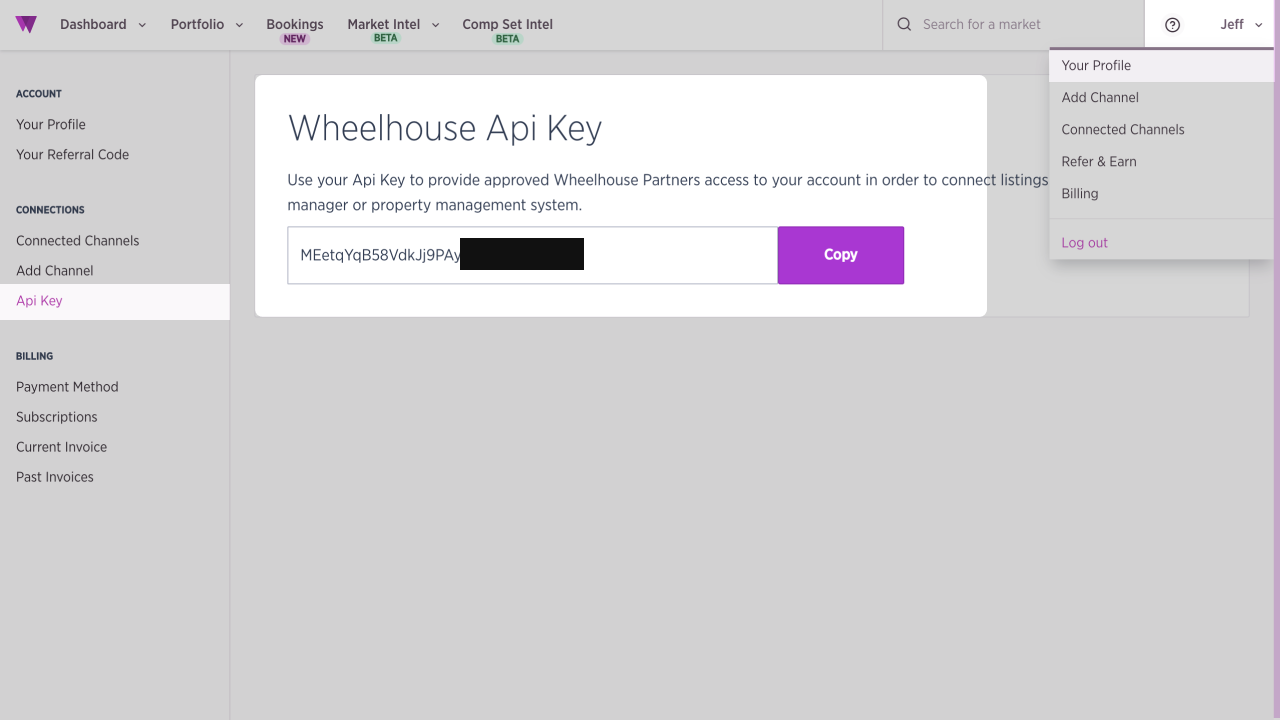Click the help question mark icon
Image resolution: width=1280 pixels, height=720 pixels.
(1173, 25)
